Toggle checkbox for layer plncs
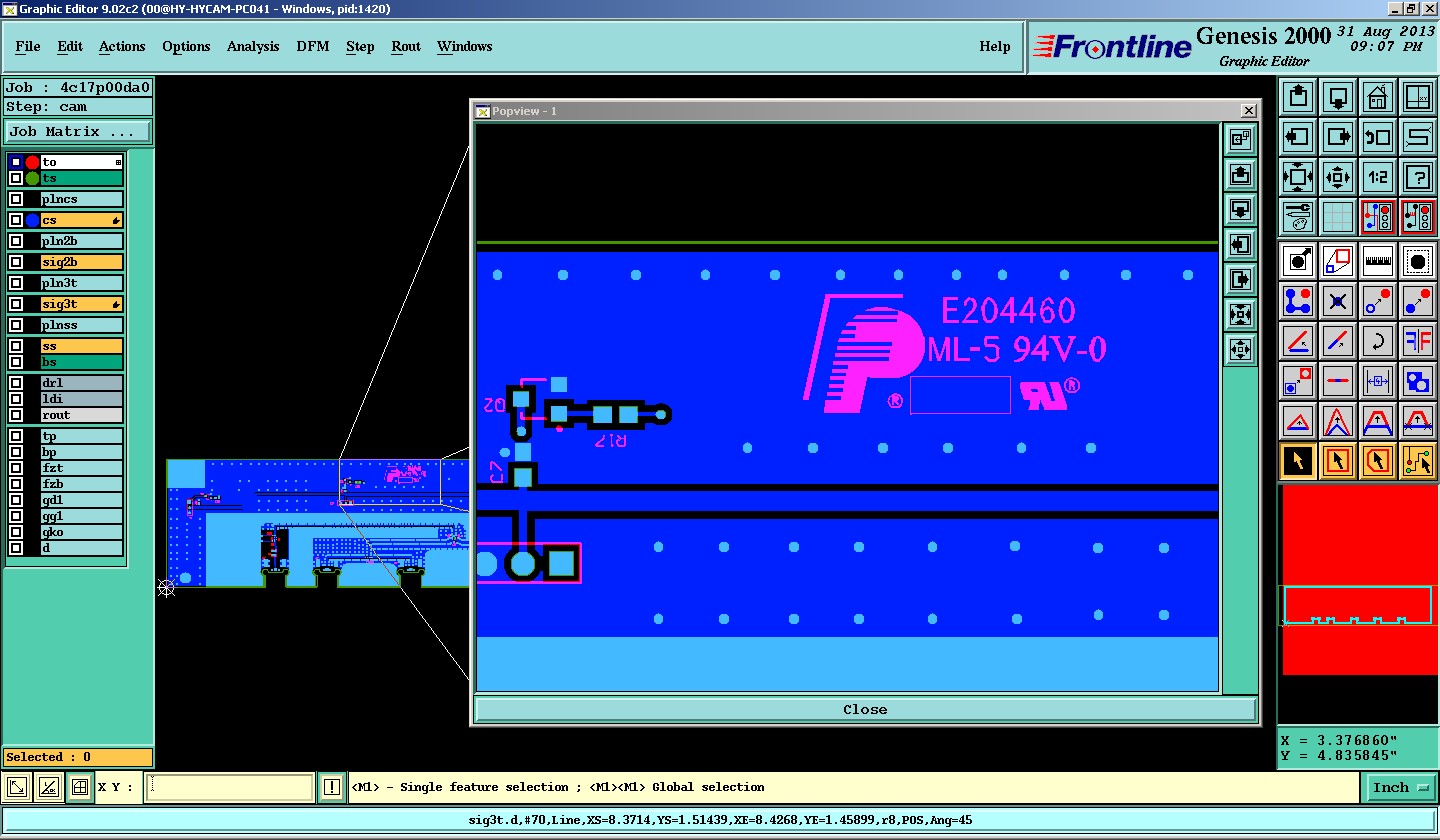The height and width of the screenshot is (840, 1440). [16, 199]
